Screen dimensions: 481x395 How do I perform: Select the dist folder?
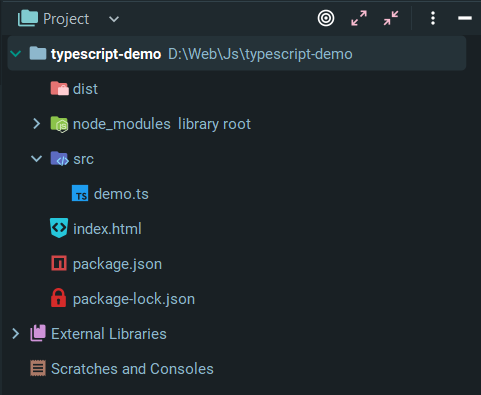85,89
